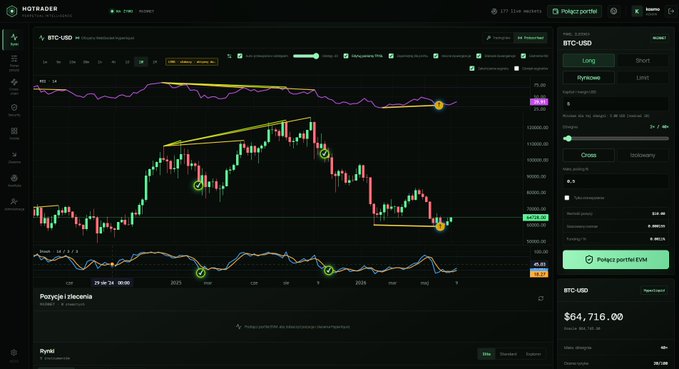Select the Rynkowe order type
The width and height of the screenshot is (679, 369).
[588, 78]
